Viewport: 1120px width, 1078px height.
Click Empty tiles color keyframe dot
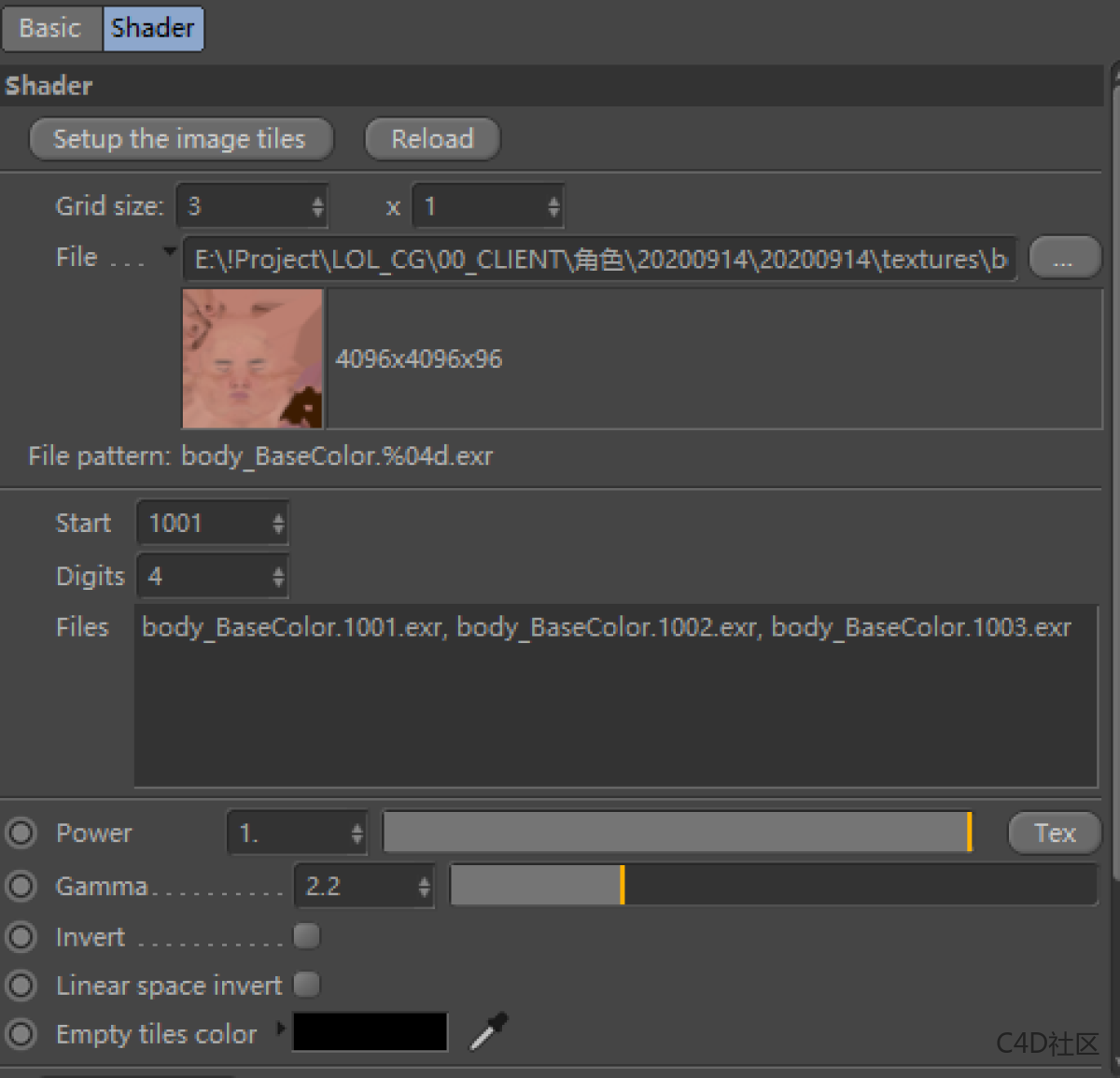point(21,1034)
